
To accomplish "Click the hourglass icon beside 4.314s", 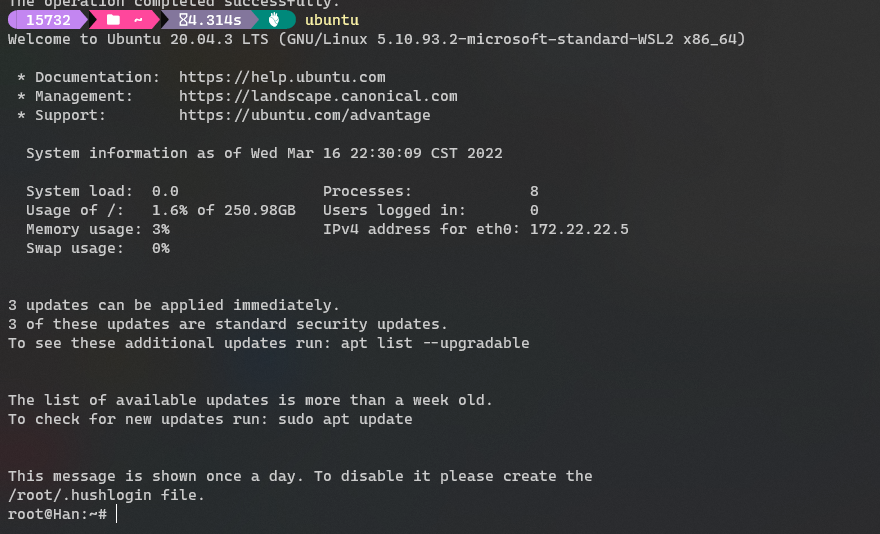I will pyautogui.click(x=183, y=20).
